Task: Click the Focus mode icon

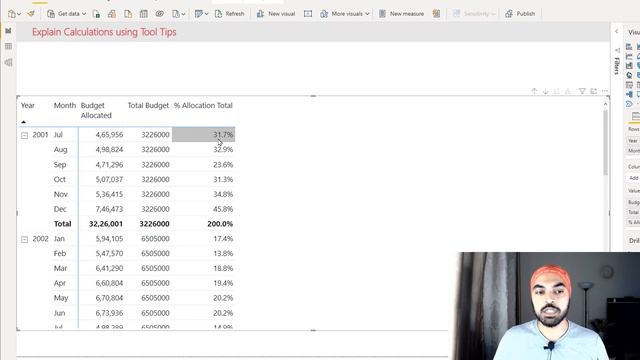Action: tap(593, 91)
